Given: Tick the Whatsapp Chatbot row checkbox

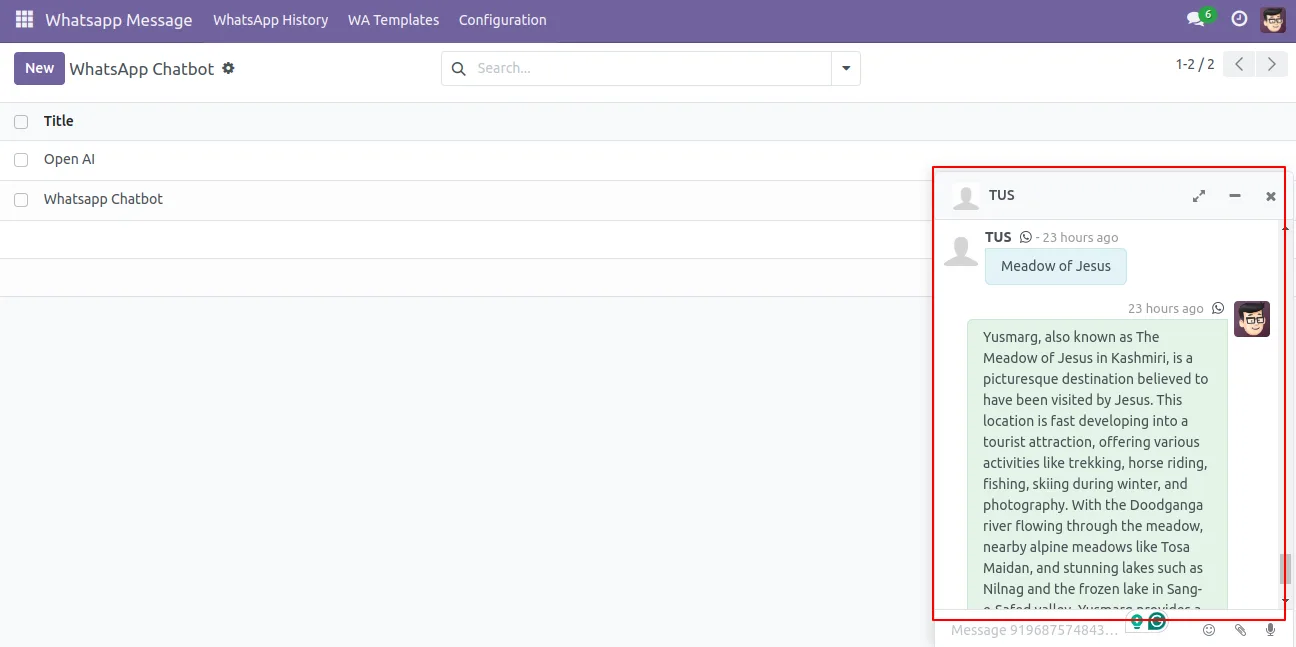Looking at the screenshot, I should pyautogui.click(x=21, y=200).
